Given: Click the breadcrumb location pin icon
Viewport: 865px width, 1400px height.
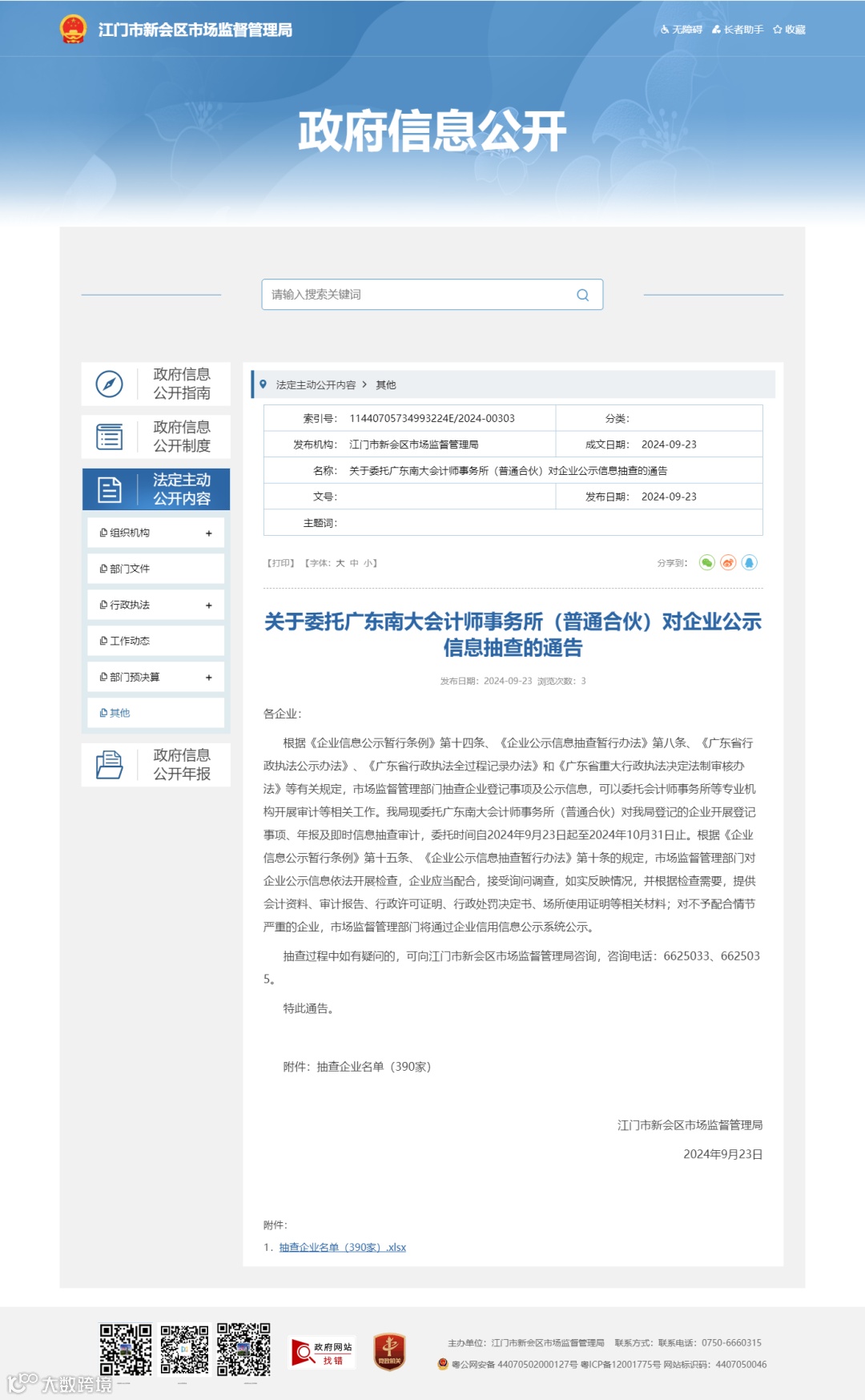Looking at the screenshot, I should (x=263, y=384).
